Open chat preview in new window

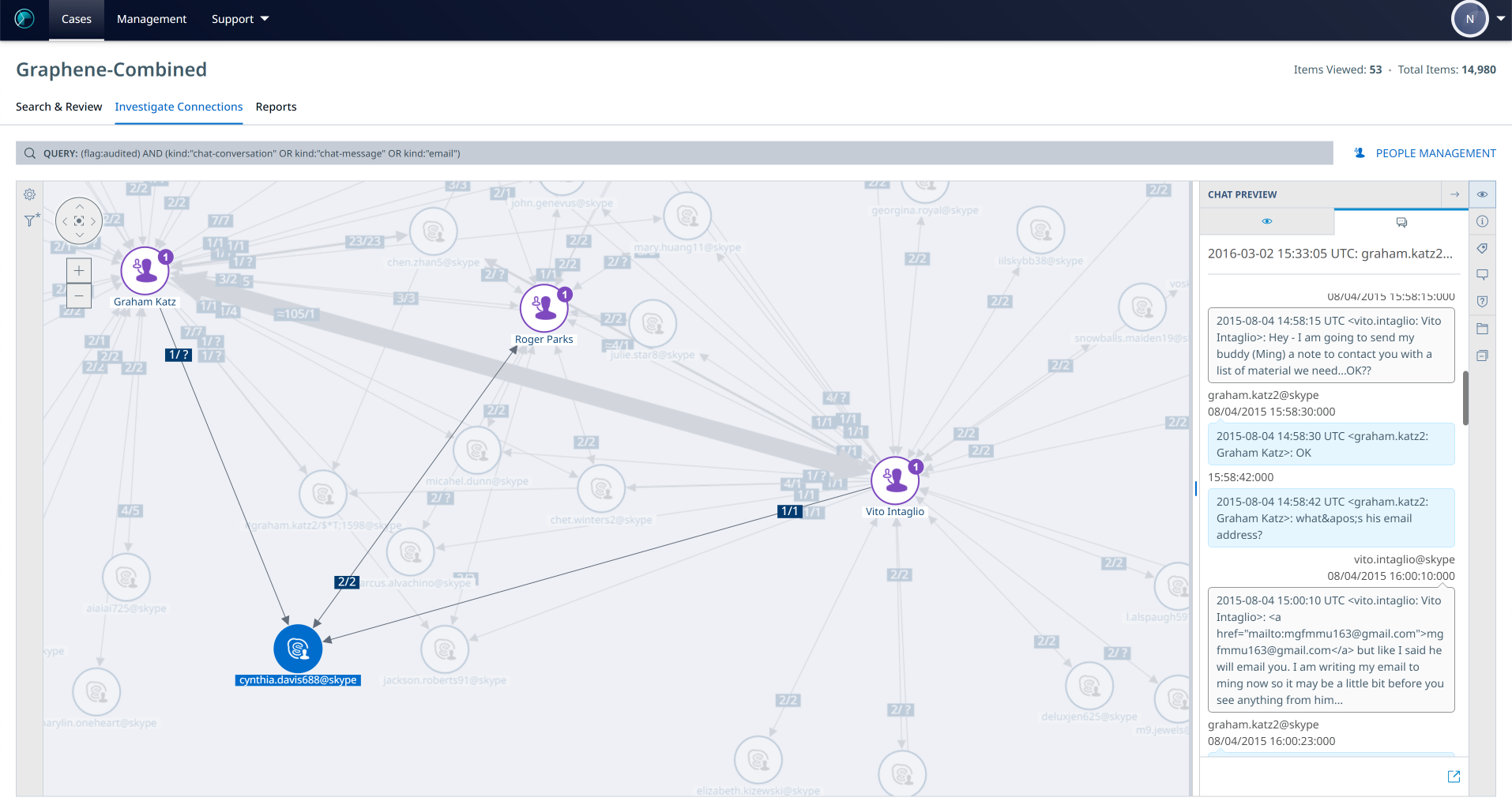click(1454, 777)
